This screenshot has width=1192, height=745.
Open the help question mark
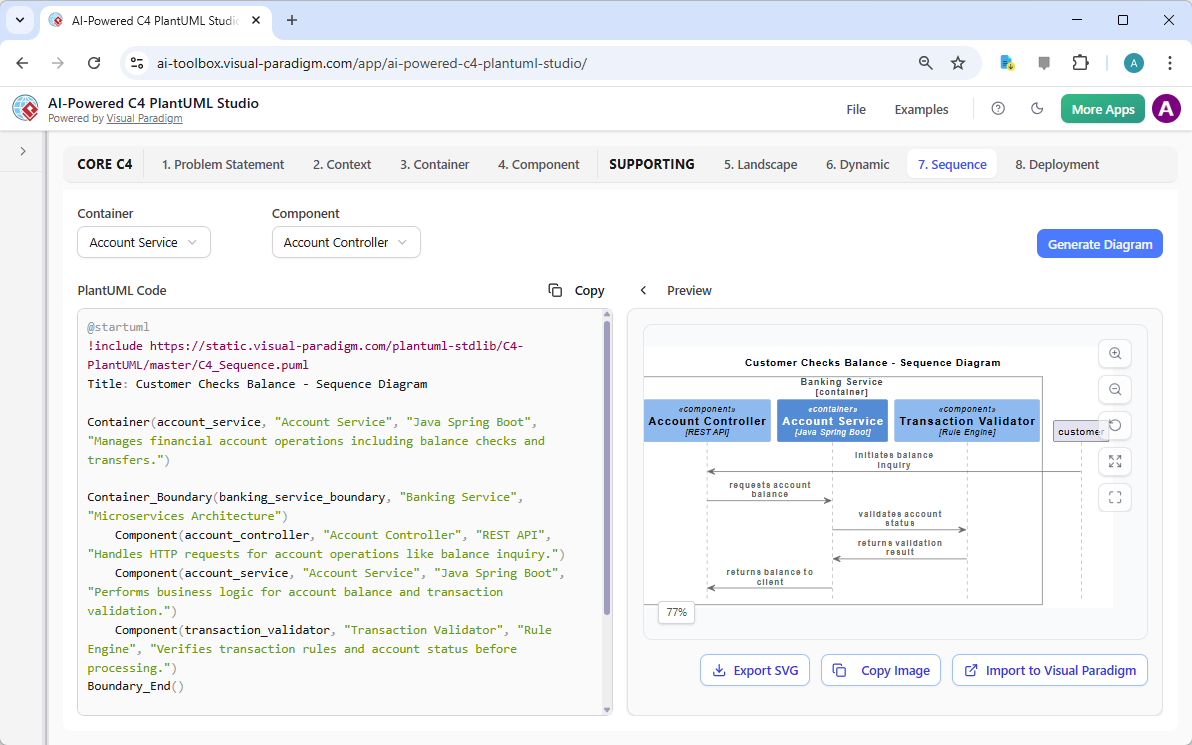(997, 108)
